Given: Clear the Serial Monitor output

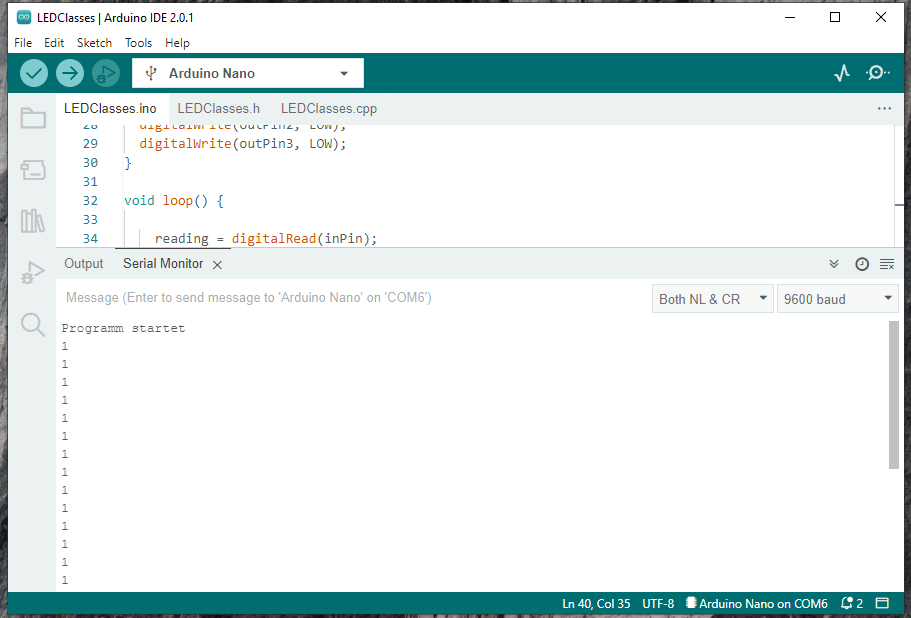Looking at the screenshot, I should 887,264.
